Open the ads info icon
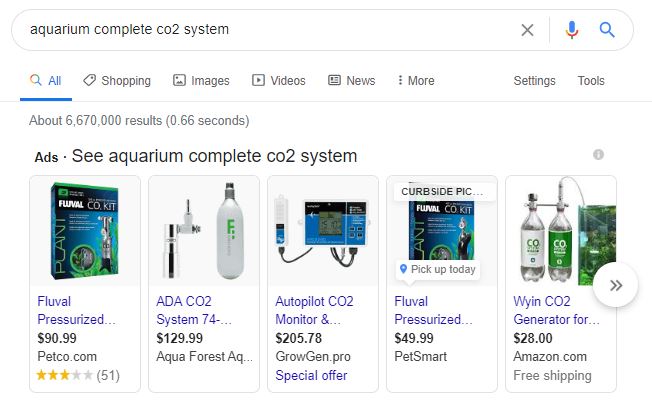The image size is (652, 405). pos(599,155)
